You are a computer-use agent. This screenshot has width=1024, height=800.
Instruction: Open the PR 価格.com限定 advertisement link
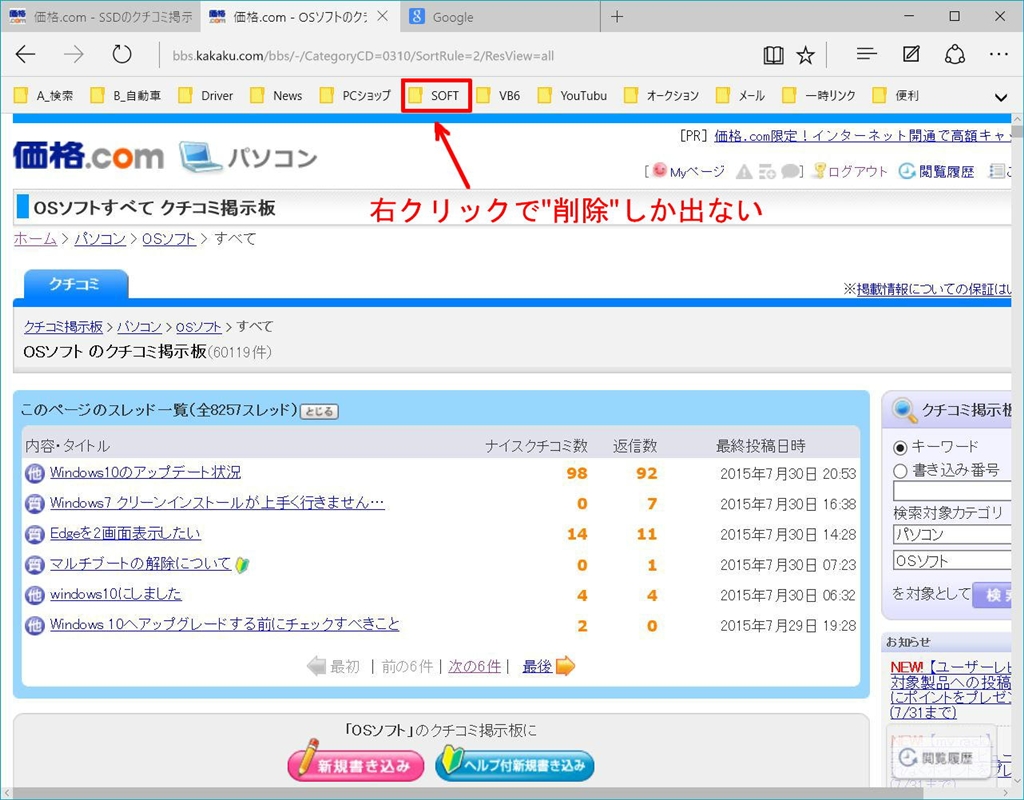pos(862,136)
